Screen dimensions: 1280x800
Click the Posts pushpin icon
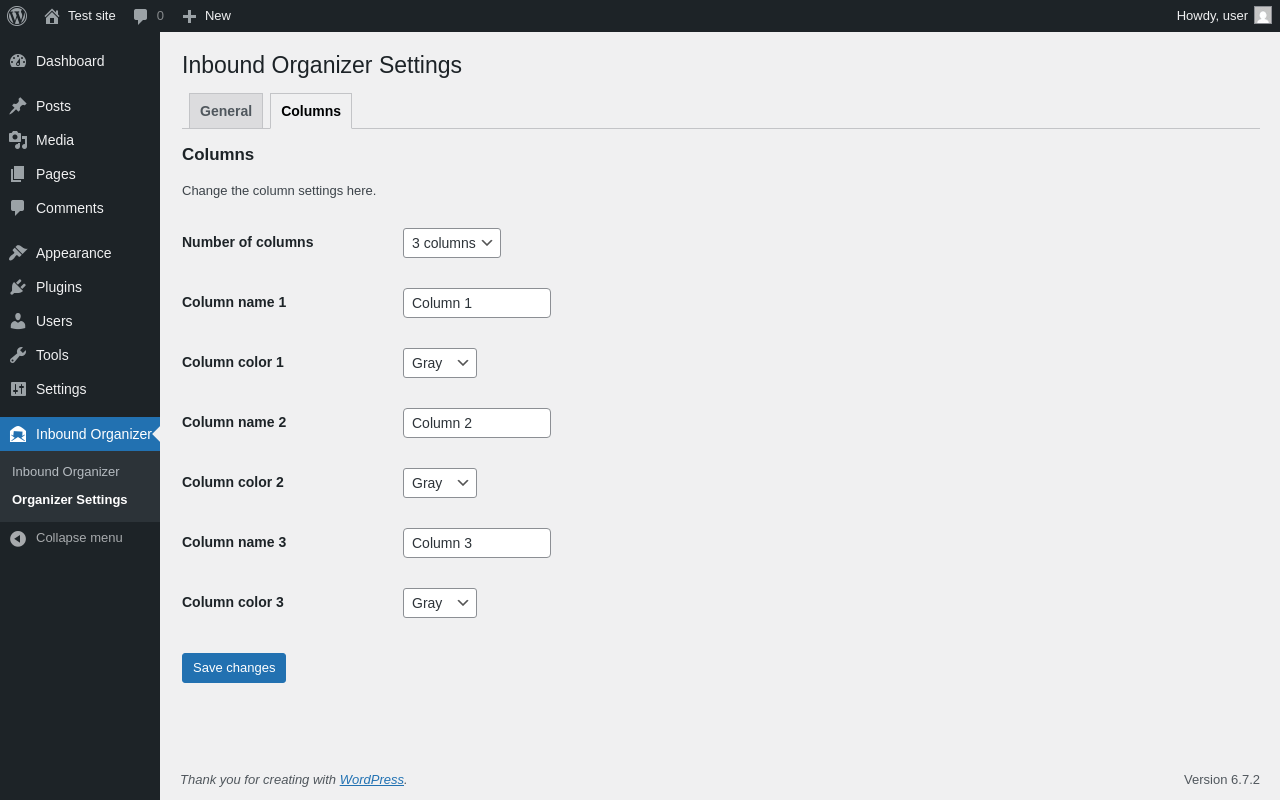point(18,106)
